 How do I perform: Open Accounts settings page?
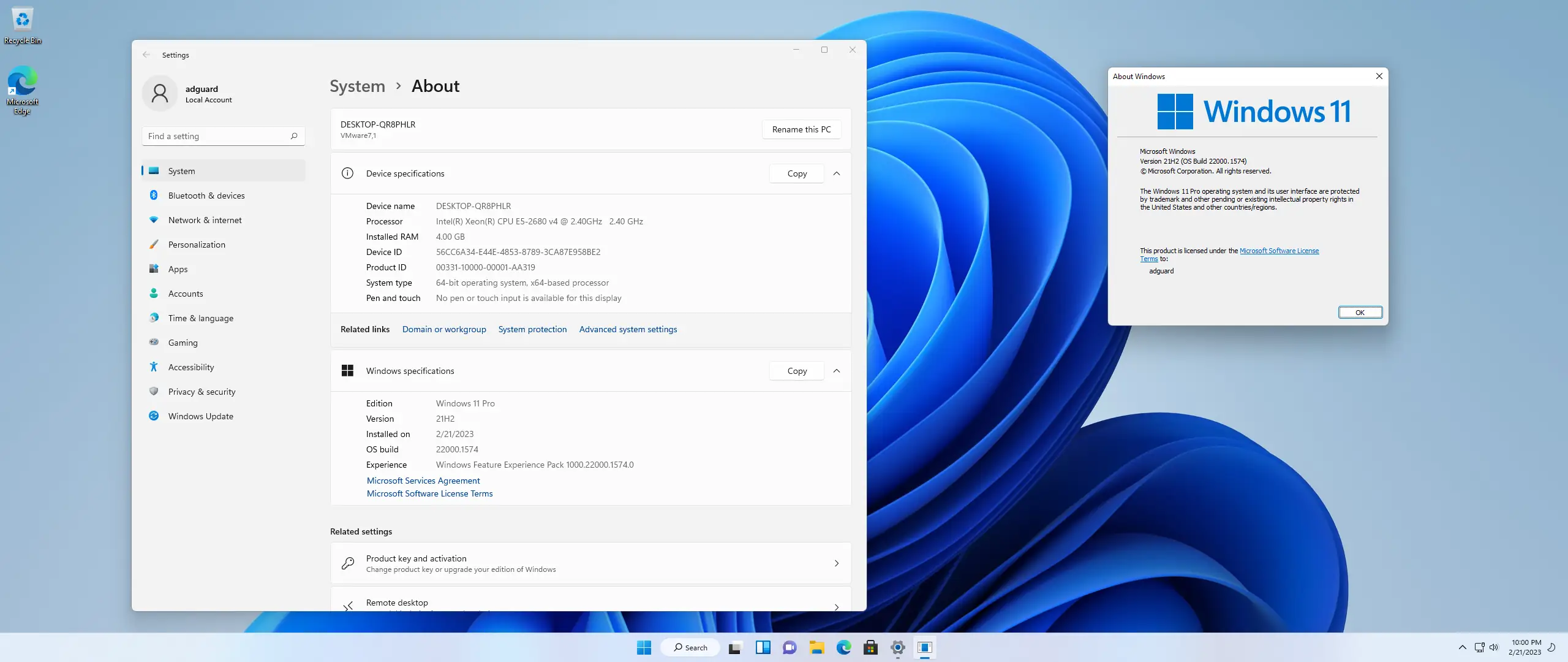pyautogui.click(x=224, y=294)
